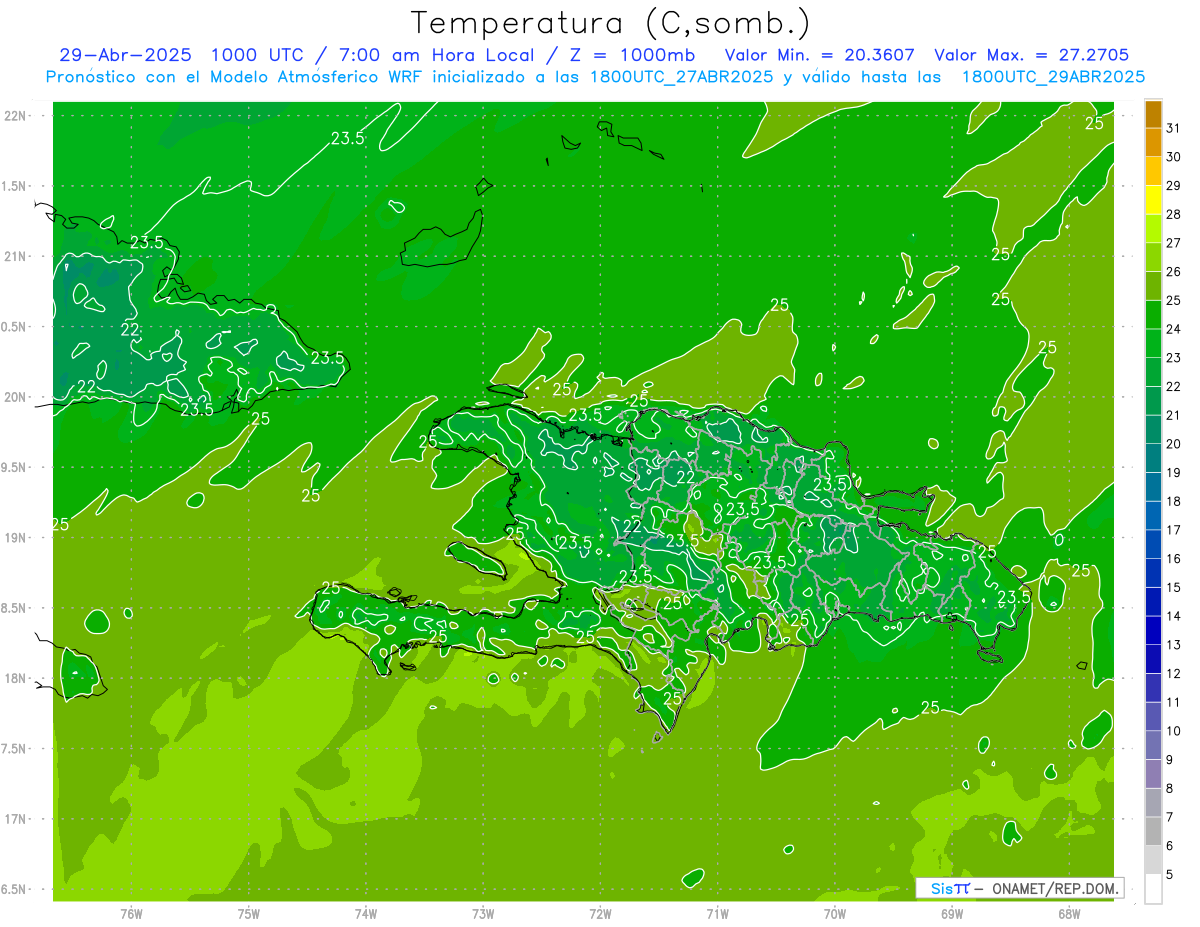The width and height of the screenshot is (1200, 927).
Task: Click the "72W" longitude axis label
Action: click(600, 913)
